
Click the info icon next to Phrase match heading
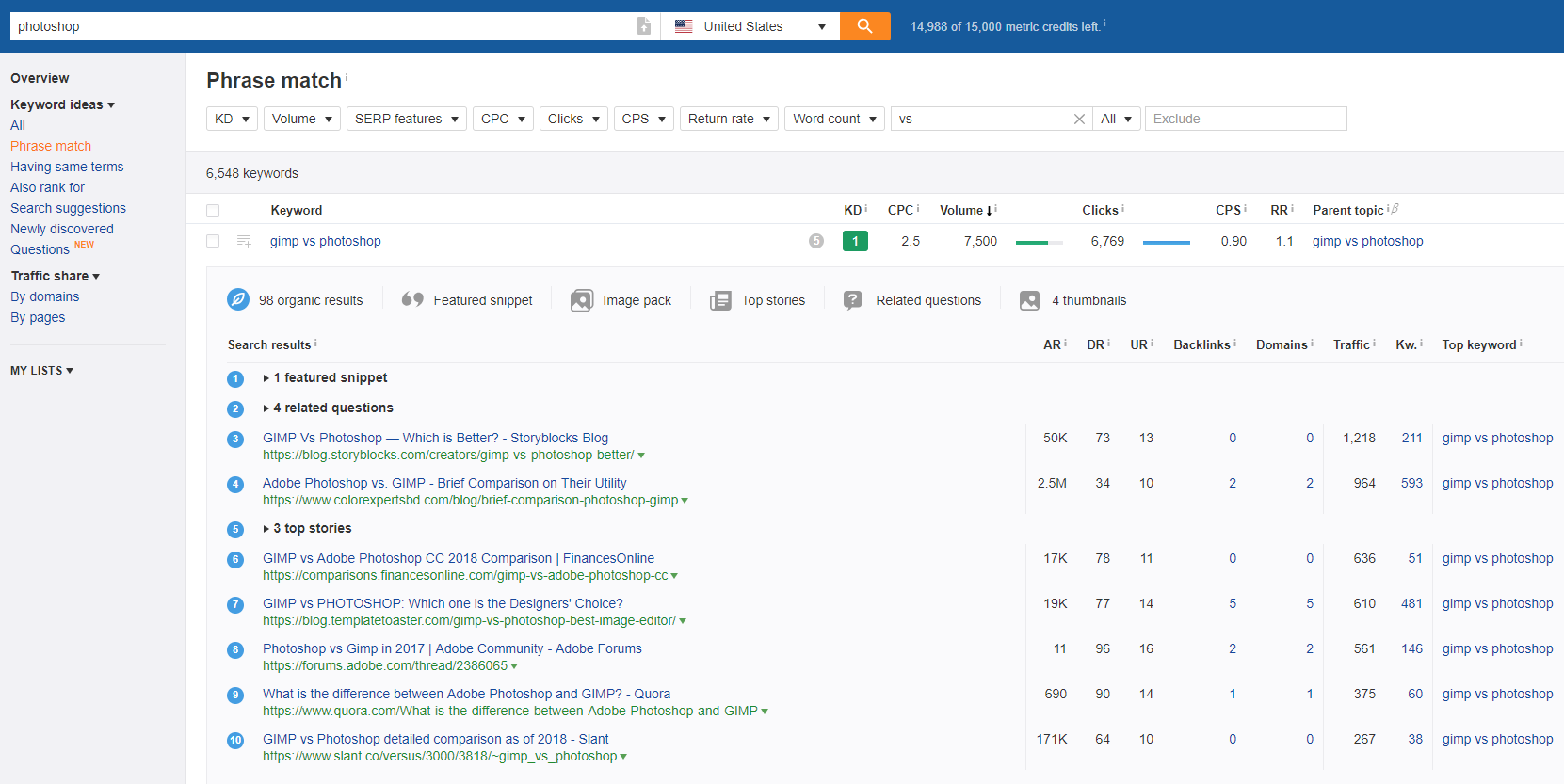point(347,77)
